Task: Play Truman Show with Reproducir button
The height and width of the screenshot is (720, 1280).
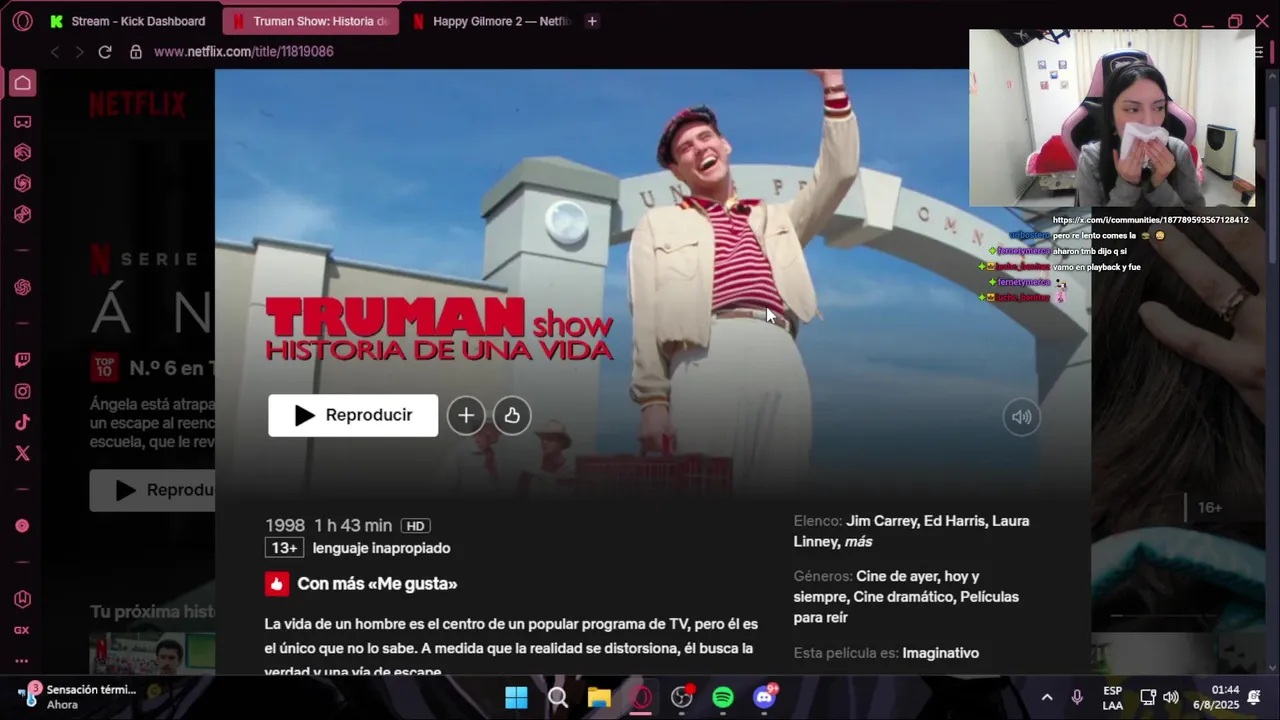Action: [x=353, y=416]
